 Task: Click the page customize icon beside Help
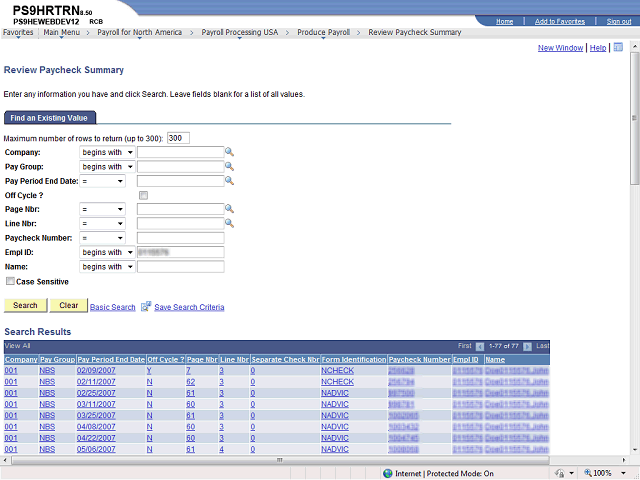pos(618,47)
